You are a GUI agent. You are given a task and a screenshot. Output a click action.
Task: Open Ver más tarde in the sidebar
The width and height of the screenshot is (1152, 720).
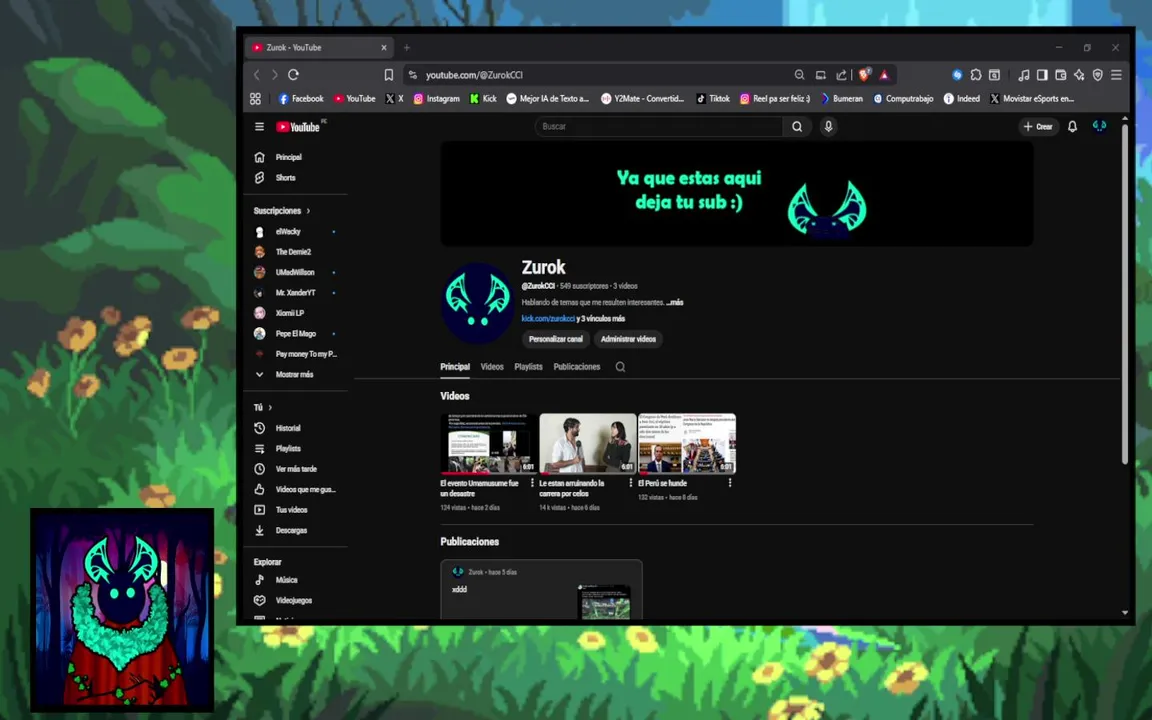(296, 469)
